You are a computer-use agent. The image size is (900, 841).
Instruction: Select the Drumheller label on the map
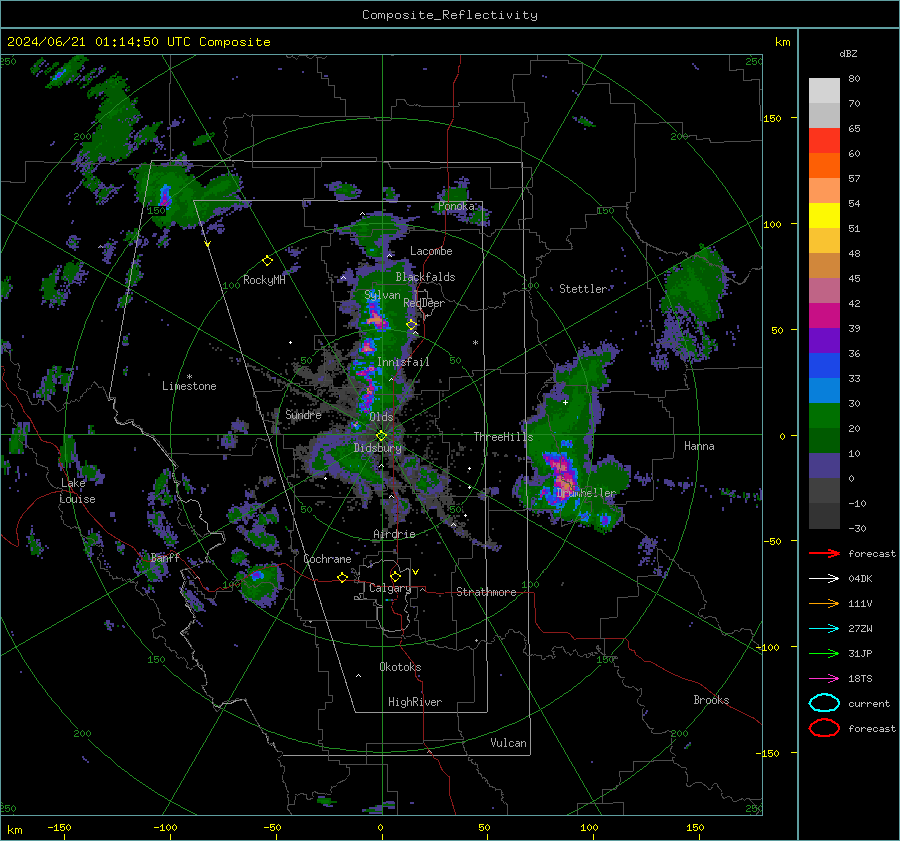click(x=586, y=493)
